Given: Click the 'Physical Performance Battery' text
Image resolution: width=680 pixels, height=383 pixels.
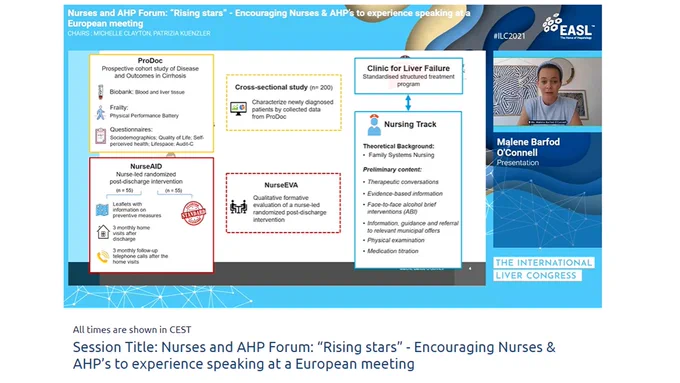Looking at the screenshot, I should pyautogui.click(x=144, y=116).
